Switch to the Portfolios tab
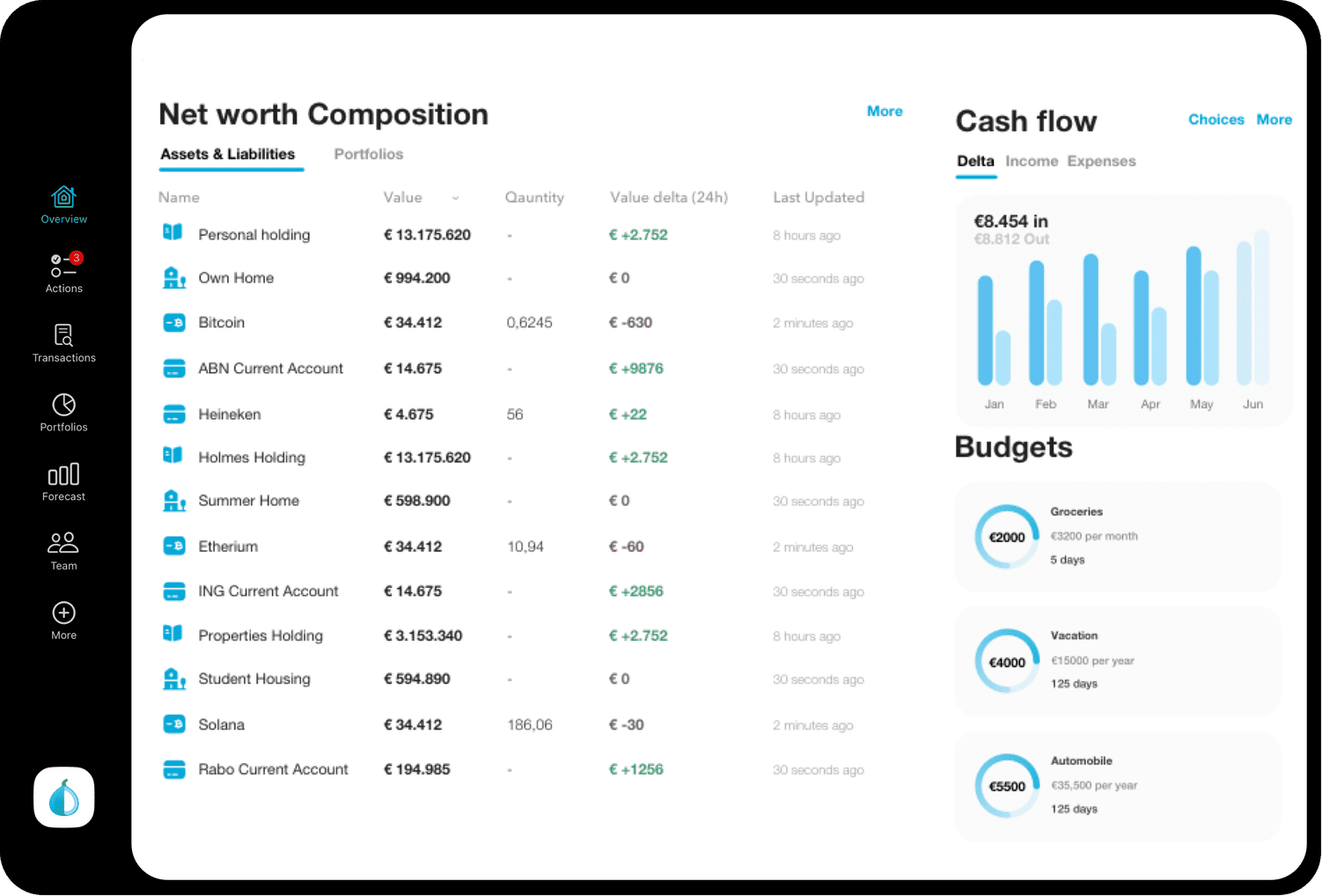Viewport: 1322px width, 896px height. [368, 154]
